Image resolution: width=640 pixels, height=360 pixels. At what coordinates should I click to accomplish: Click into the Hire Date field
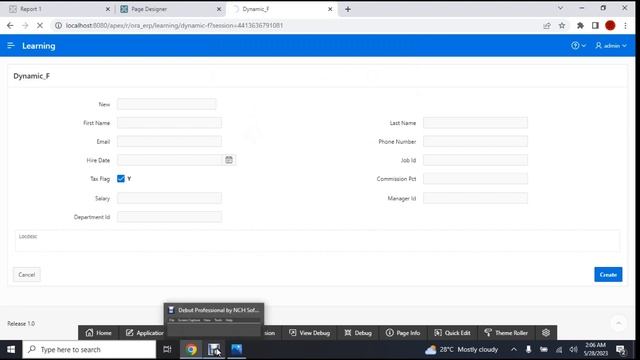170,160
